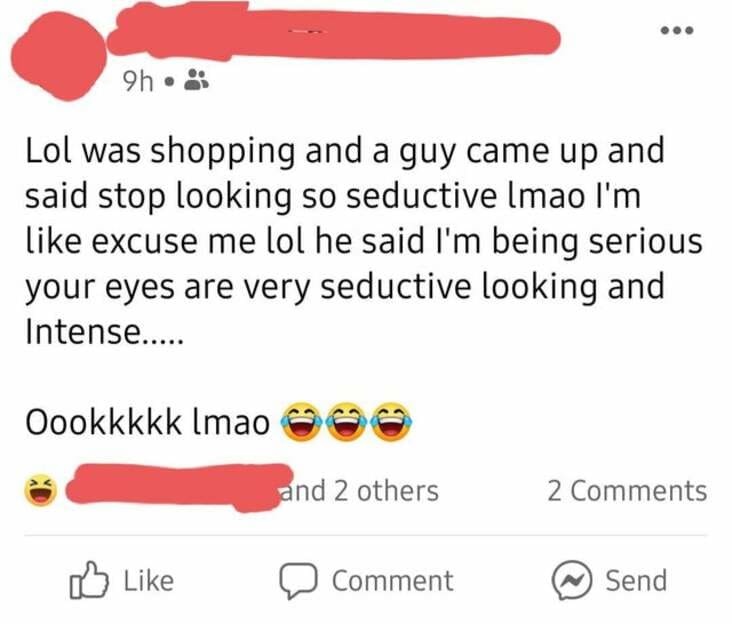
Task: View reactions via 'and 2 others'
Action: pyautogui.click(x=359, y=491)
